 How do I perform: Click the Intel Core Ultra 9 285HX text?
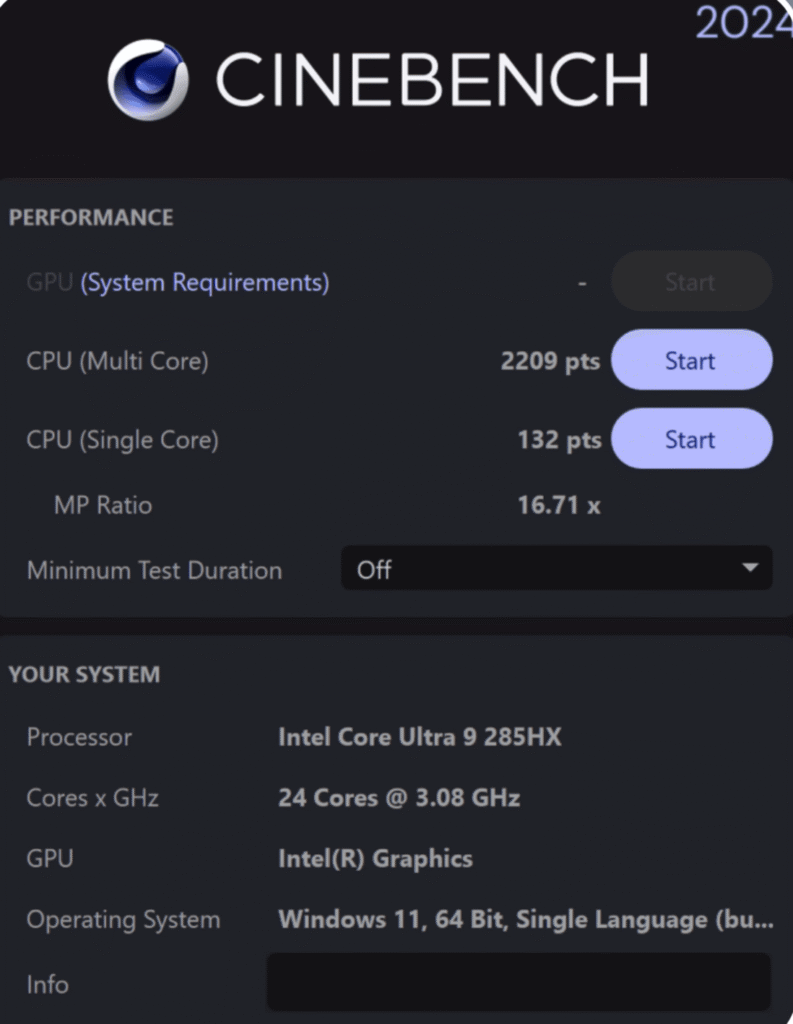420,738
